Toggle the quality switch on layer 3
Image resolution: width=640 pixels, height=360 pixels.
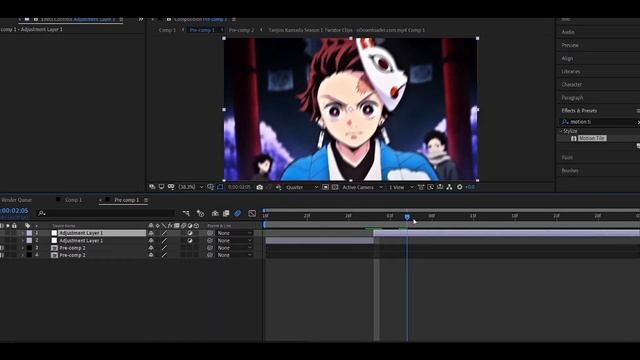(x=164, y=248)
